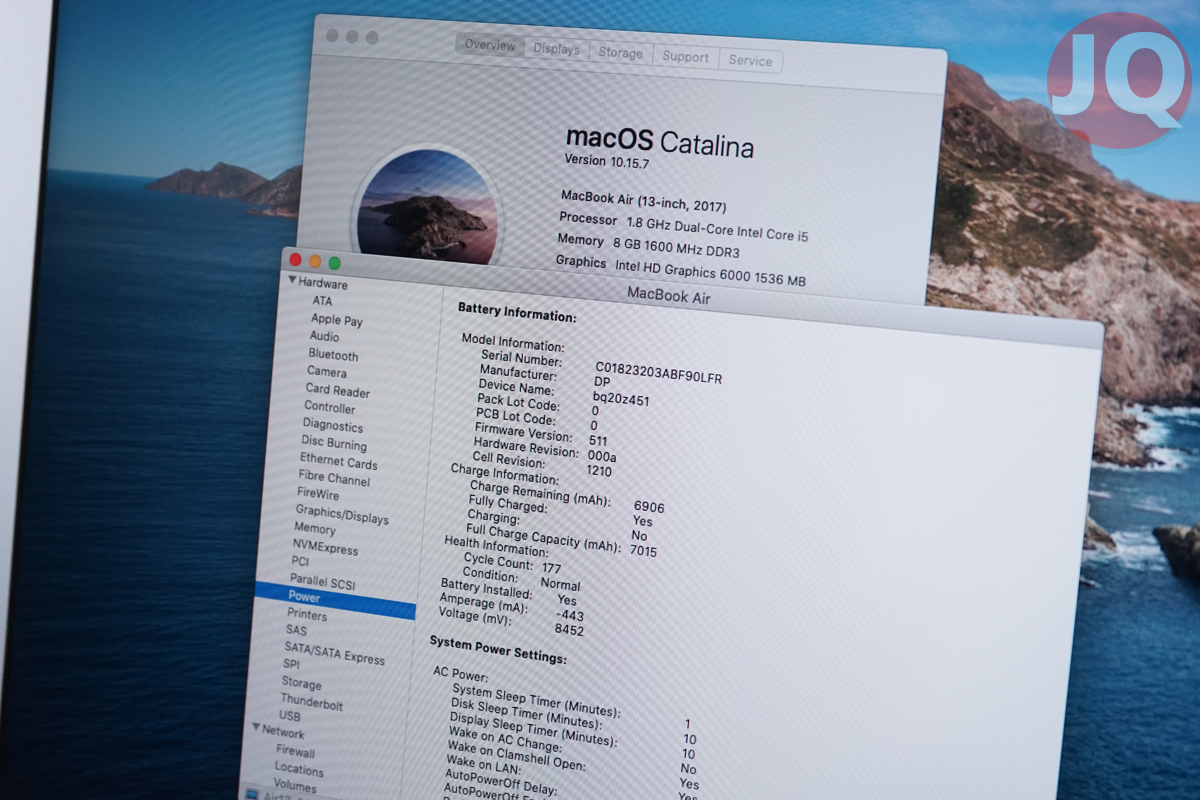This screenshot has width=1200, height=800.
Task: Select Memory in the hardware sidebar
Action: pyautogui.click(x=315, y=528)
